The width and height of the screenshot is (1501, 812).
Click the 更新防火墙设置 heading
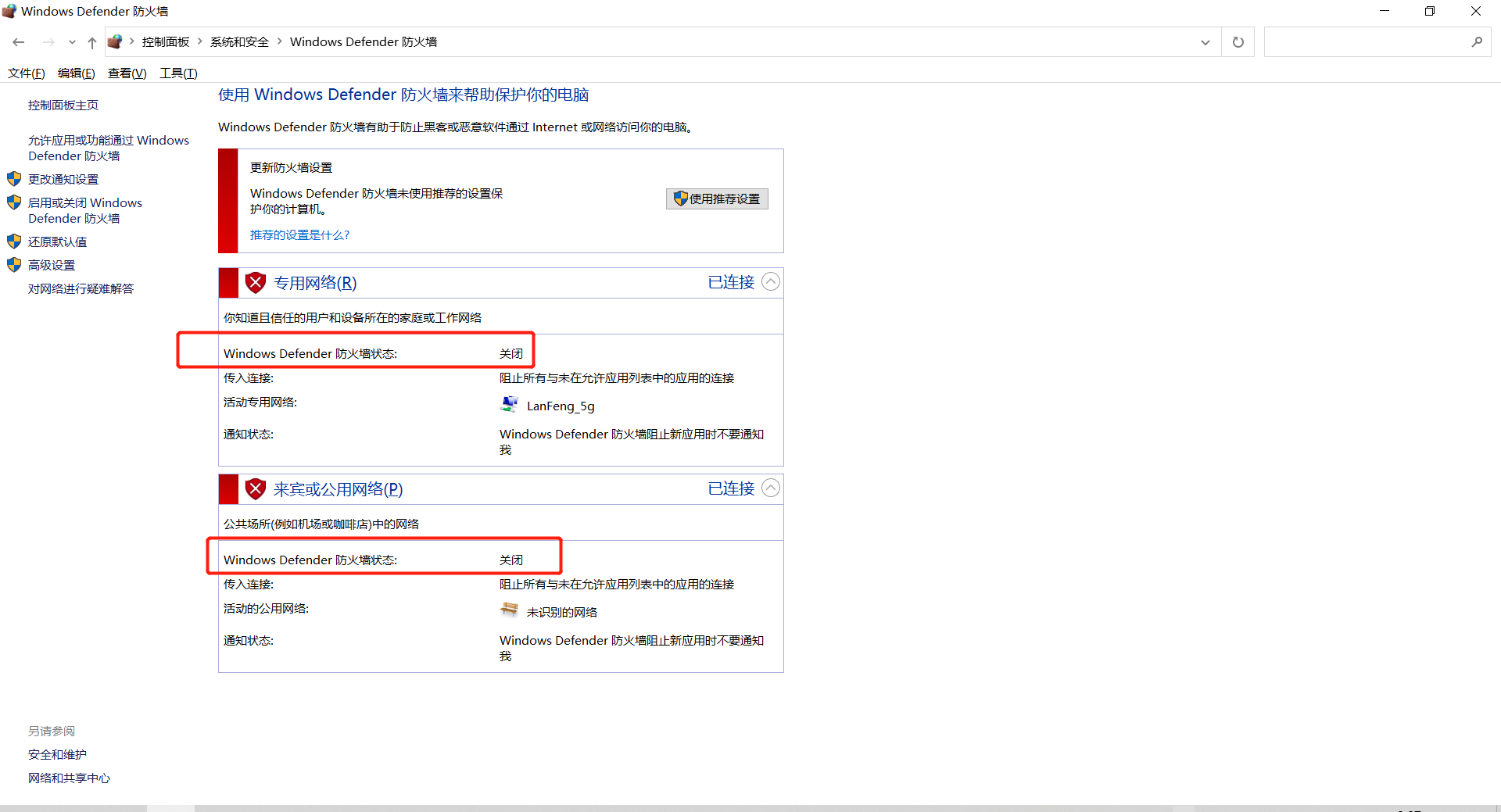pos(292,168)
